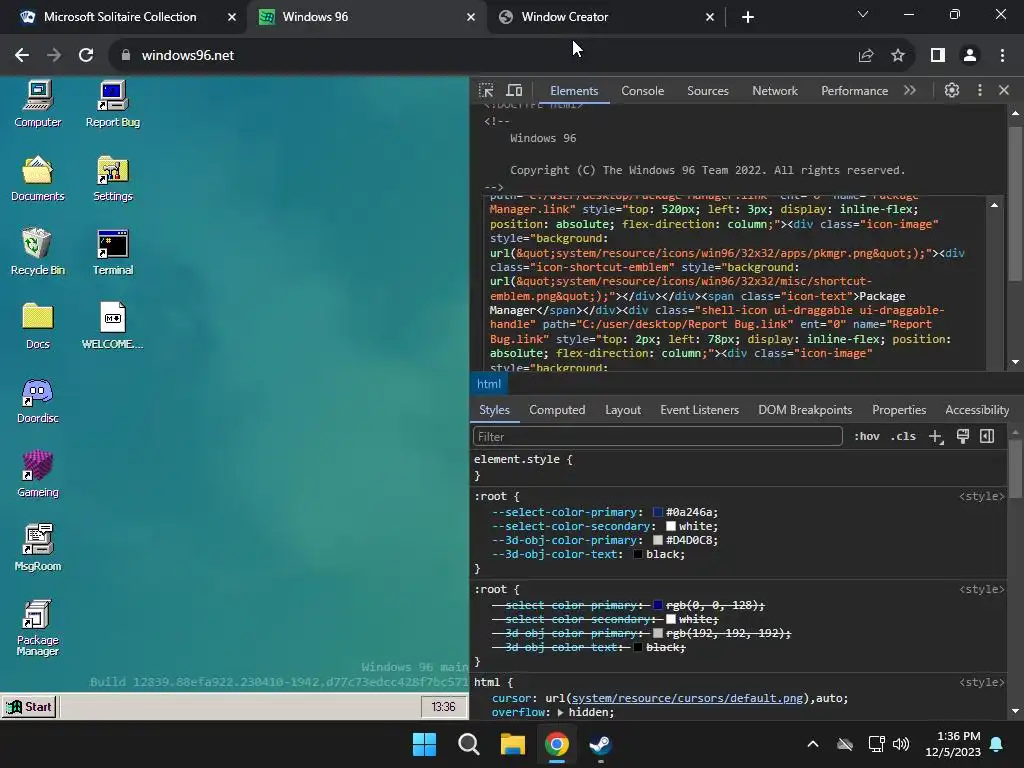Toggle rendering emulations paintbrush icon
1024x768 pixels.
pyautogui.click(x=963, y=436)
